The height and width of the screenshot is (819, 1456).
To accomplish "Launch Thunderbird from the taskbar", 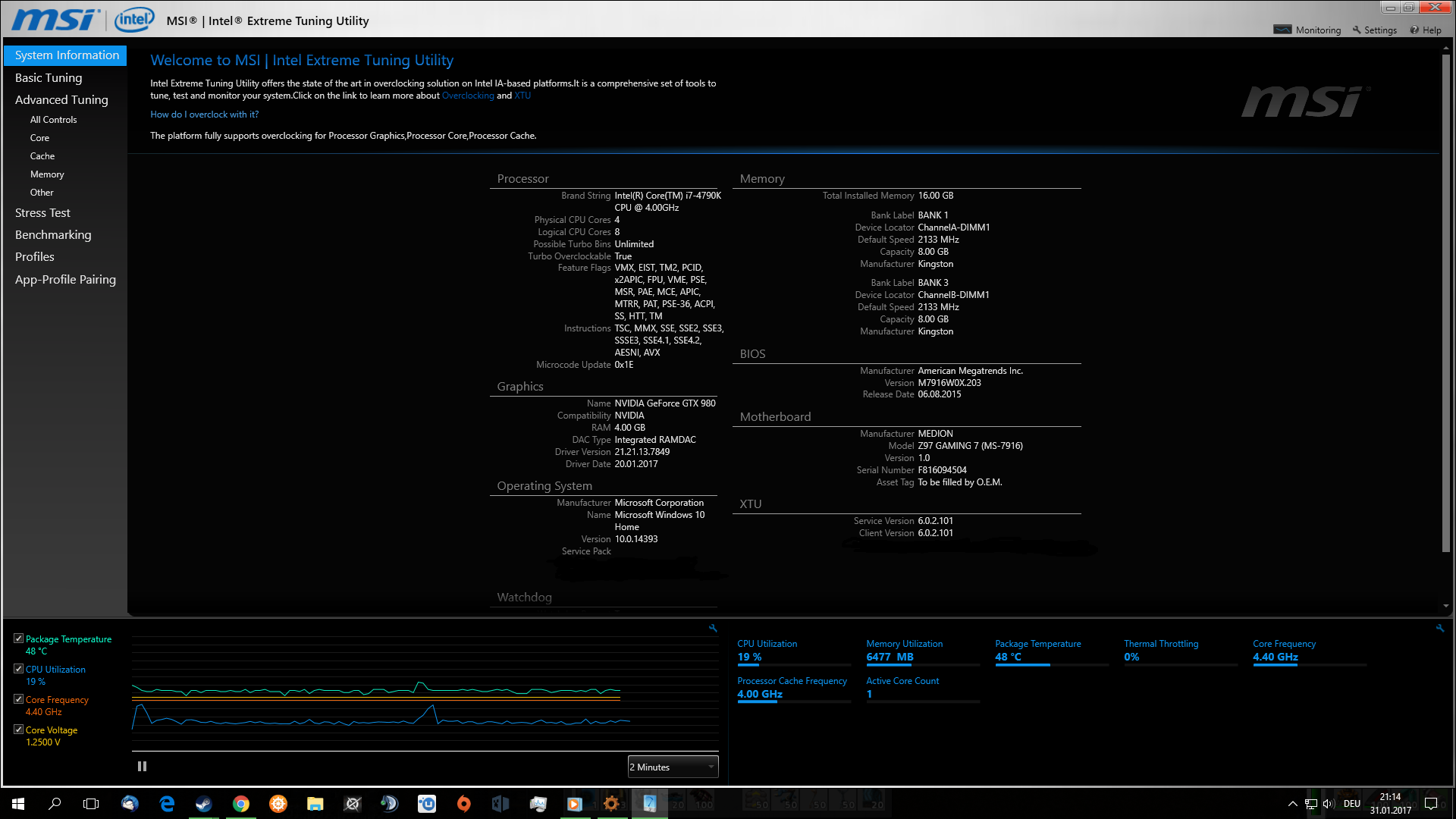I will [x=130, y=804].
